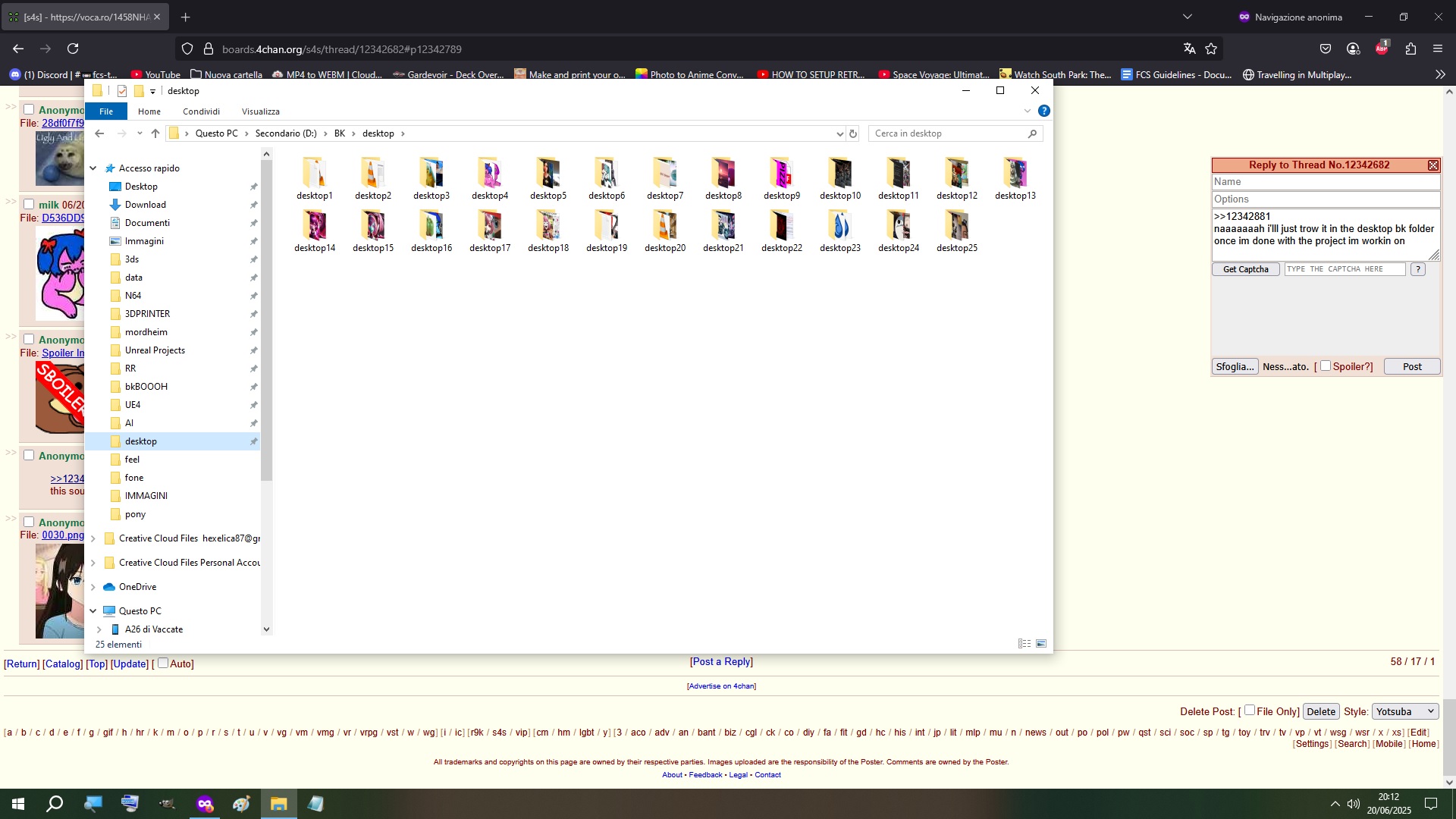1456x819 pixels.
Task: Expand Creative Cloud Files hexelica87 node
Action: (x=93, y=538)
